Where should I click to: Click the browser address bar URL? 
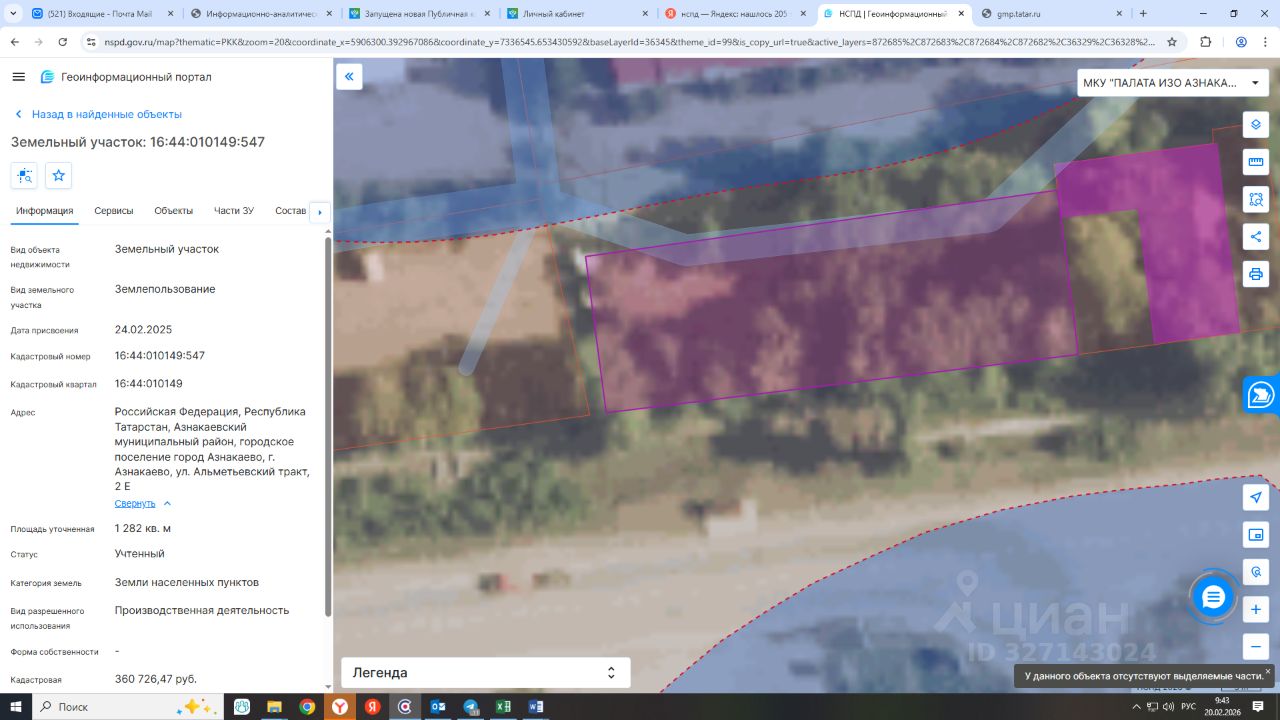(629, 42)
